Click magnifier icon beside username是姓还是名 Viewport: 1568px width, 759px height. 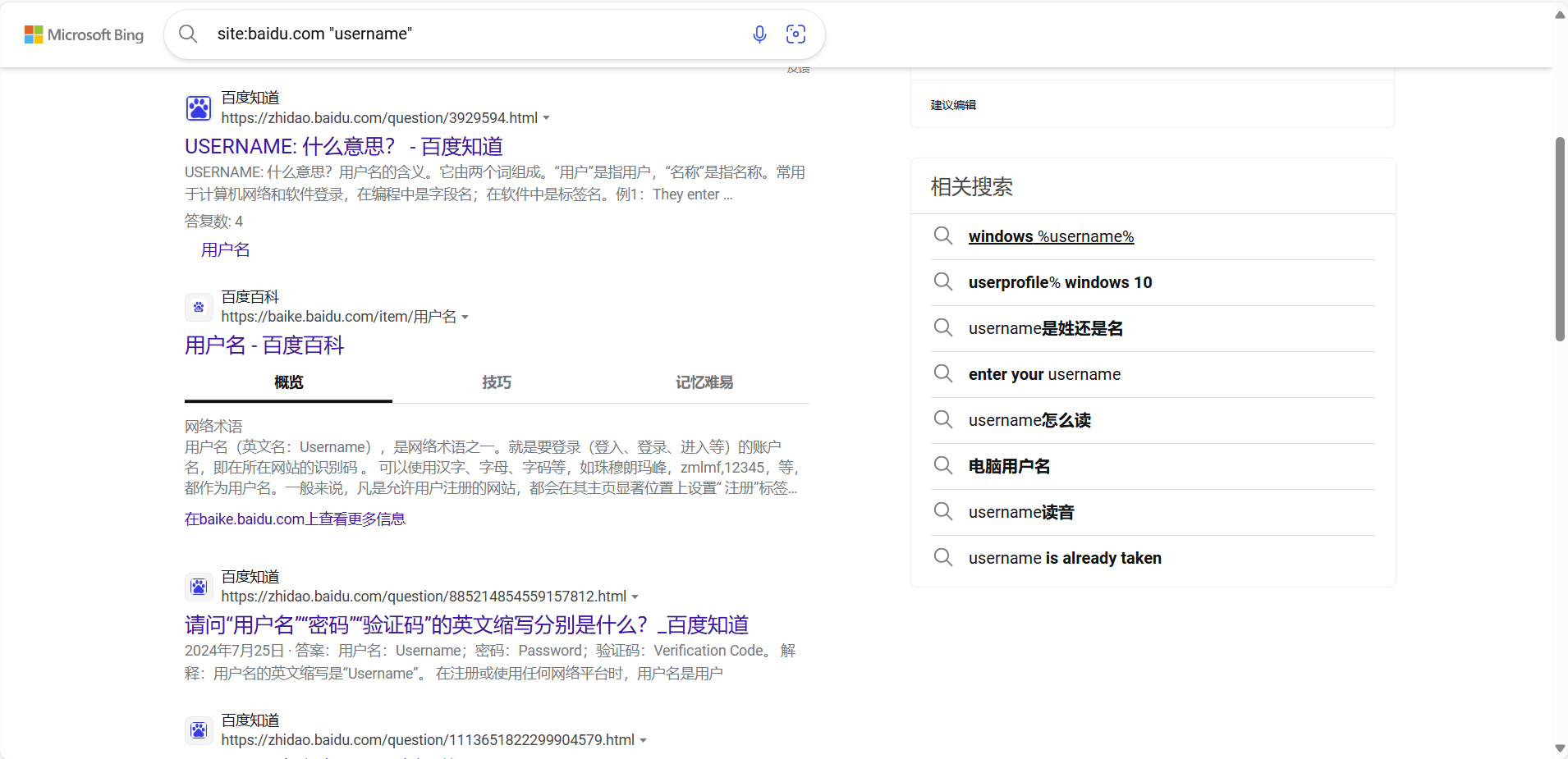pyautogui.click(x=943, y=328)
